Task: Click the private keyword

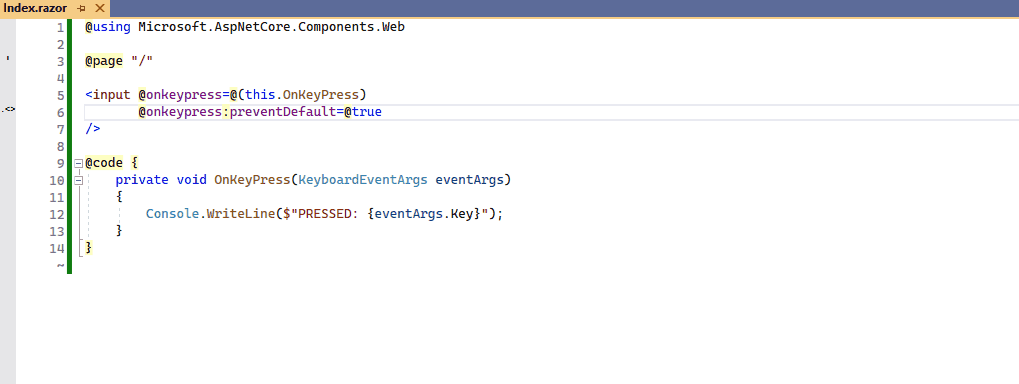Action: coord(142,179)
